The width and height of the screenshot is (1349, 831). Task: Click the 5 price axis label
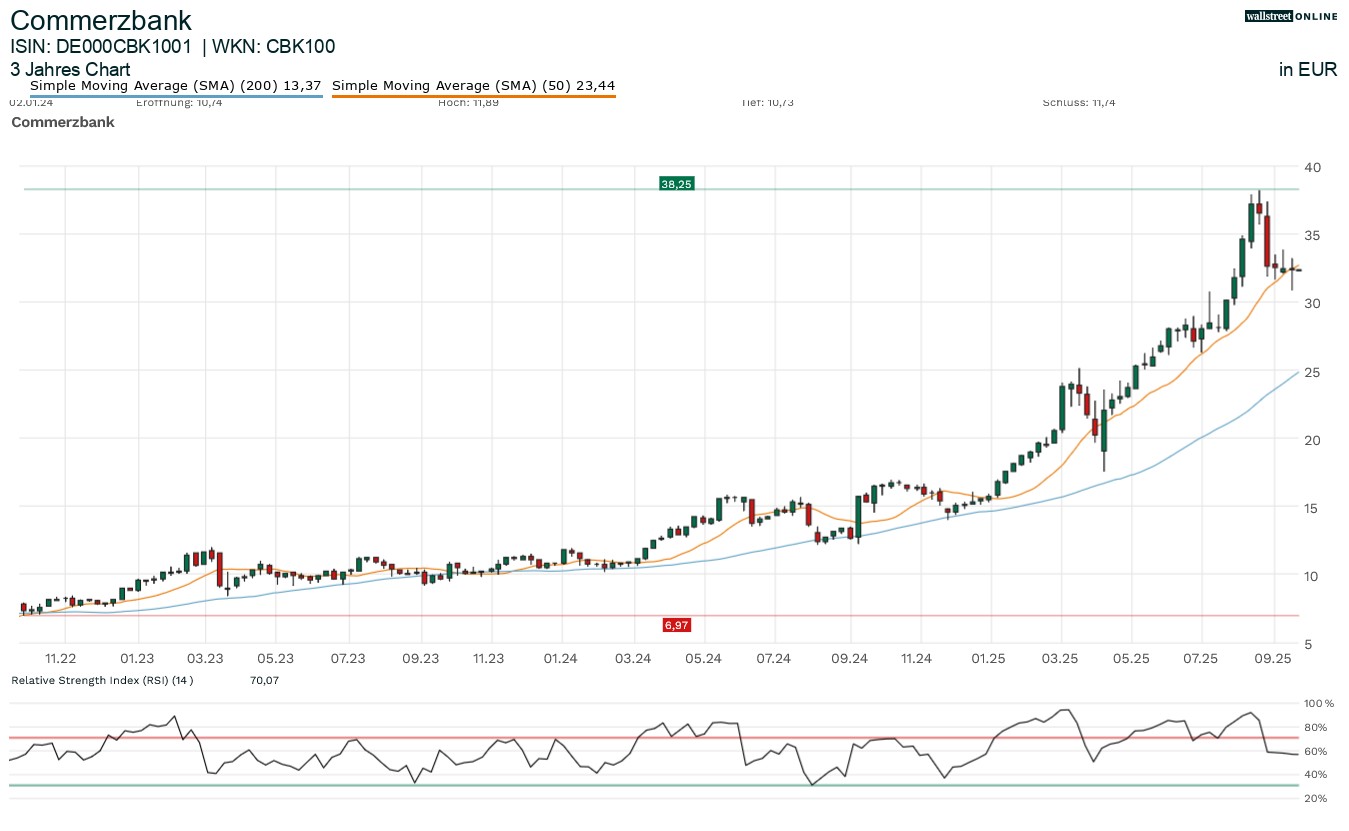1308,644
